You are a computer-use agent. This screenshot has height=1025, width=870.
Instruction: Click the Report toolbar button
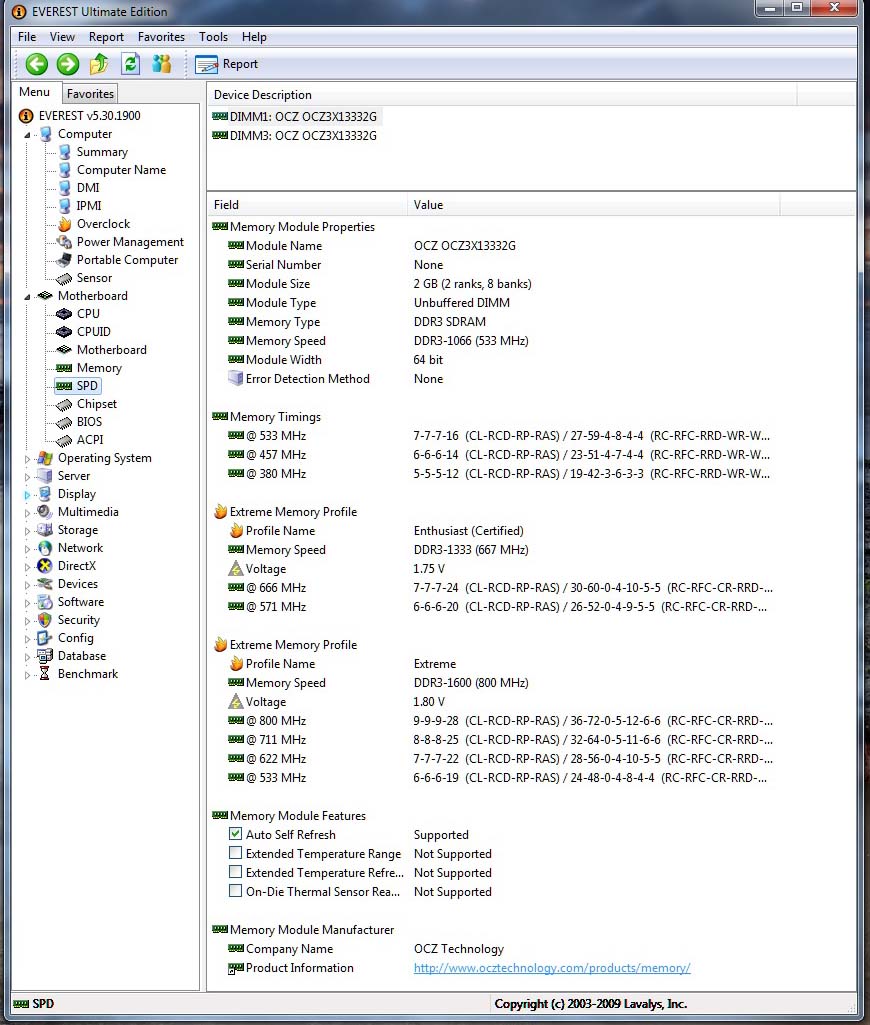pyautogui.click(x=227, y=64)
